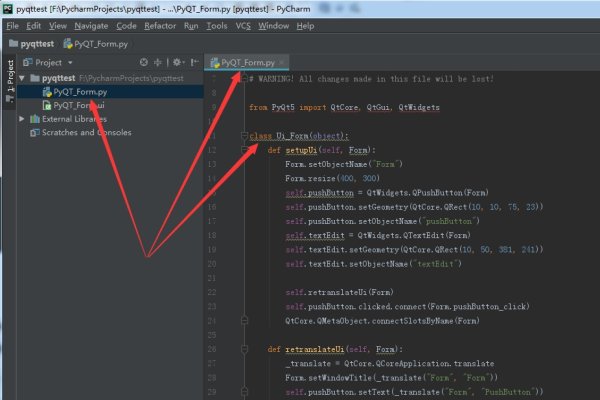Click the 'def retranslateUi(self, Form):' line
The width and height of the screenshot is (600, 400).
tap(335, 349)
